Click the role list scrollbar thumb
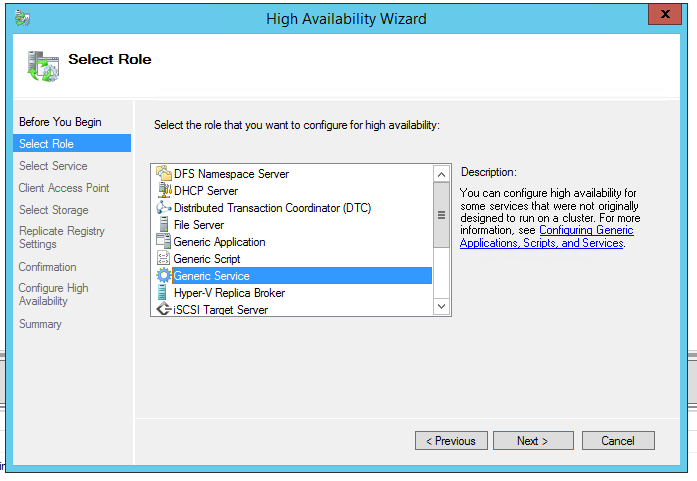Image resolution: width=697 pixels, height=481 pixels. tap(441, 215)
